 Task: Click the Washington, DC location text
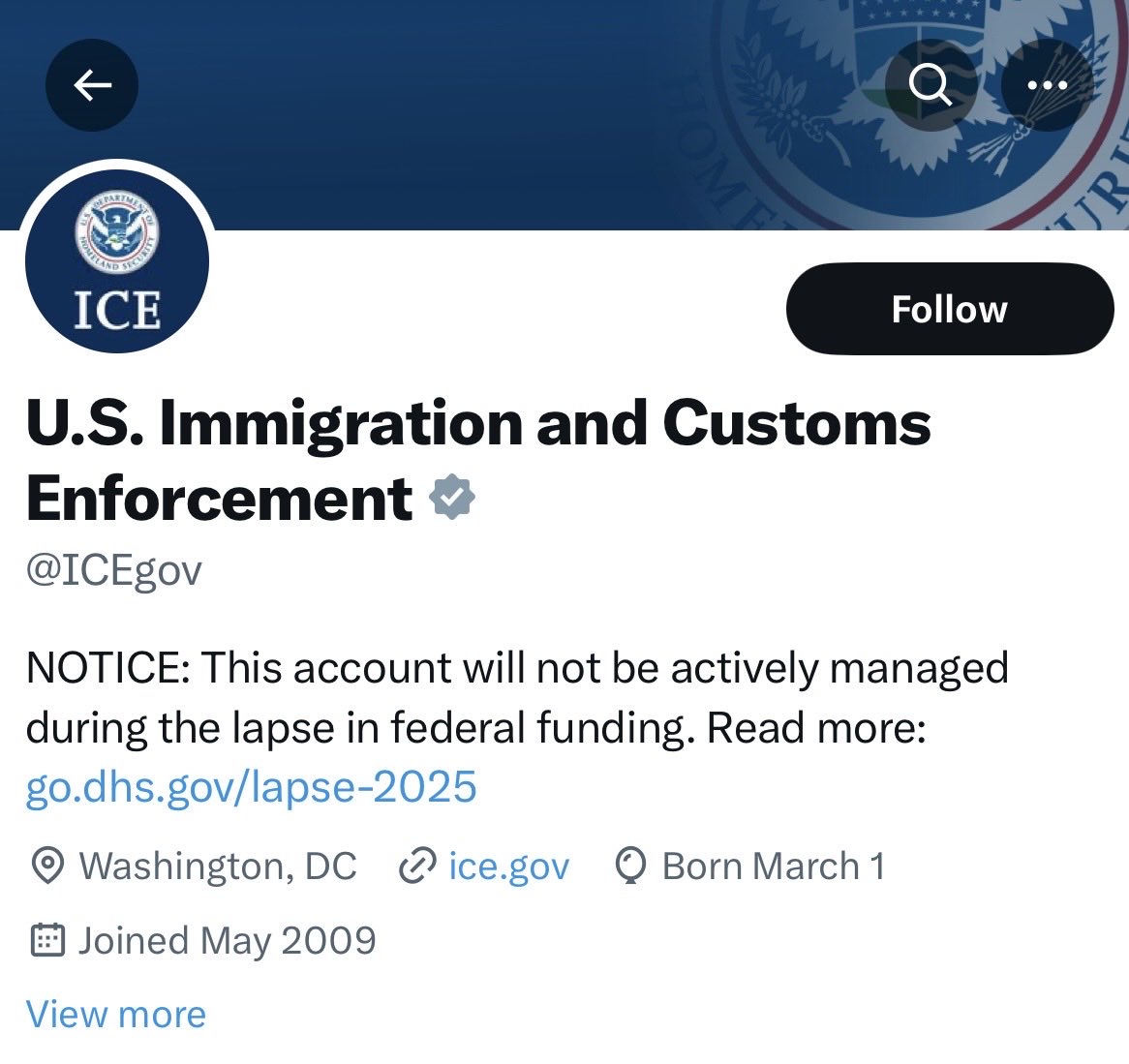click(218, 866)
